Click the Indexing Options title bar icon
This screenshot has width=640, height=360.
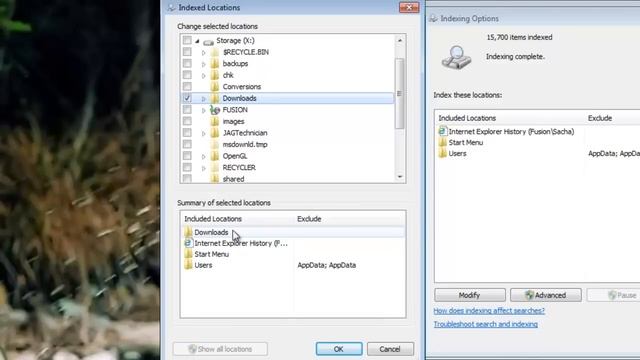433,18
